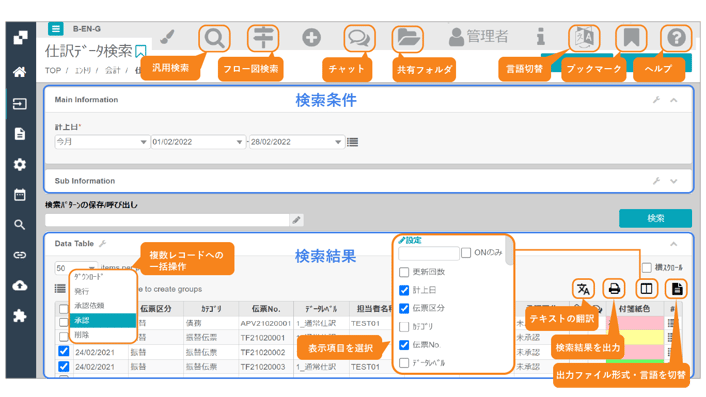Uncheck the 伝票区分 column checkbox
The height and width of the screenshot is (397, 706).
pyautogui.click(x=404, y=308)
